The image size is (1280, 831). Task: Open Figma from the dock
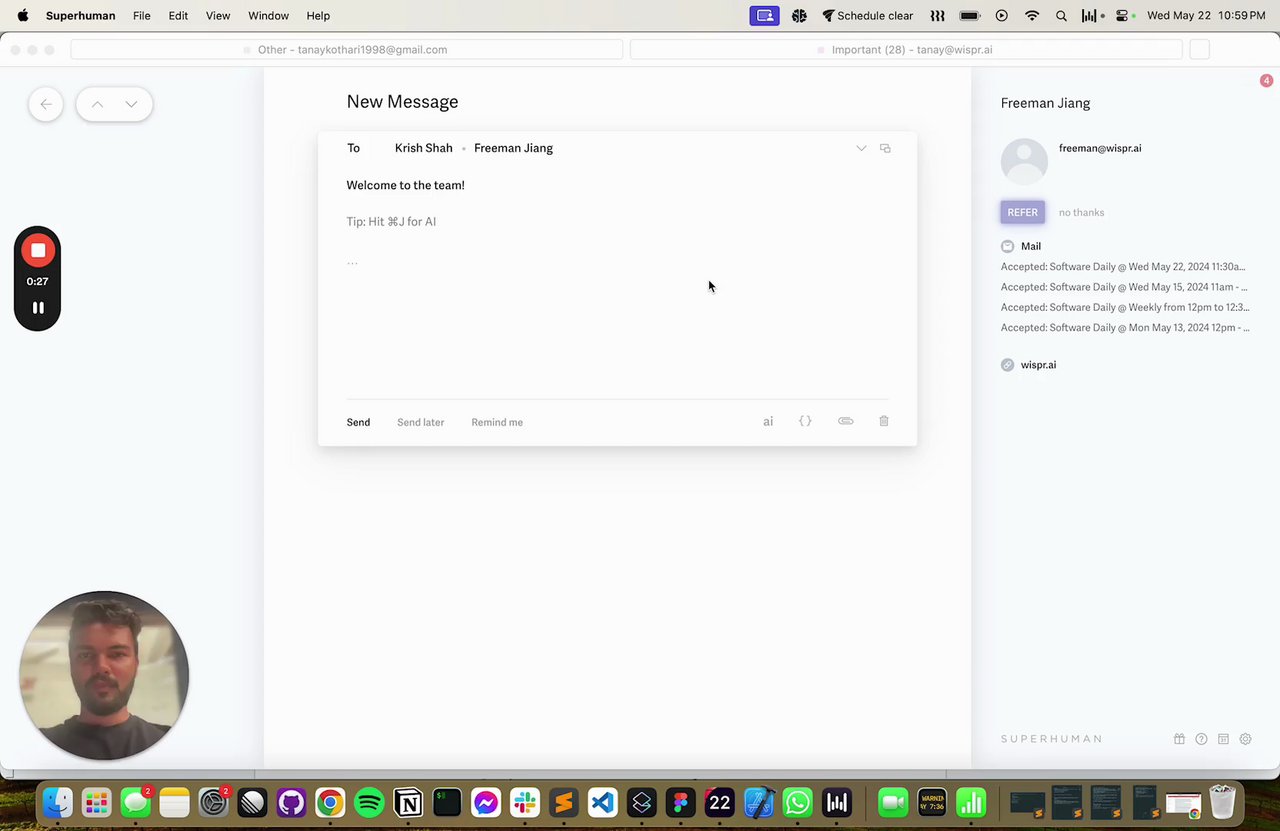tap(681, 802)
